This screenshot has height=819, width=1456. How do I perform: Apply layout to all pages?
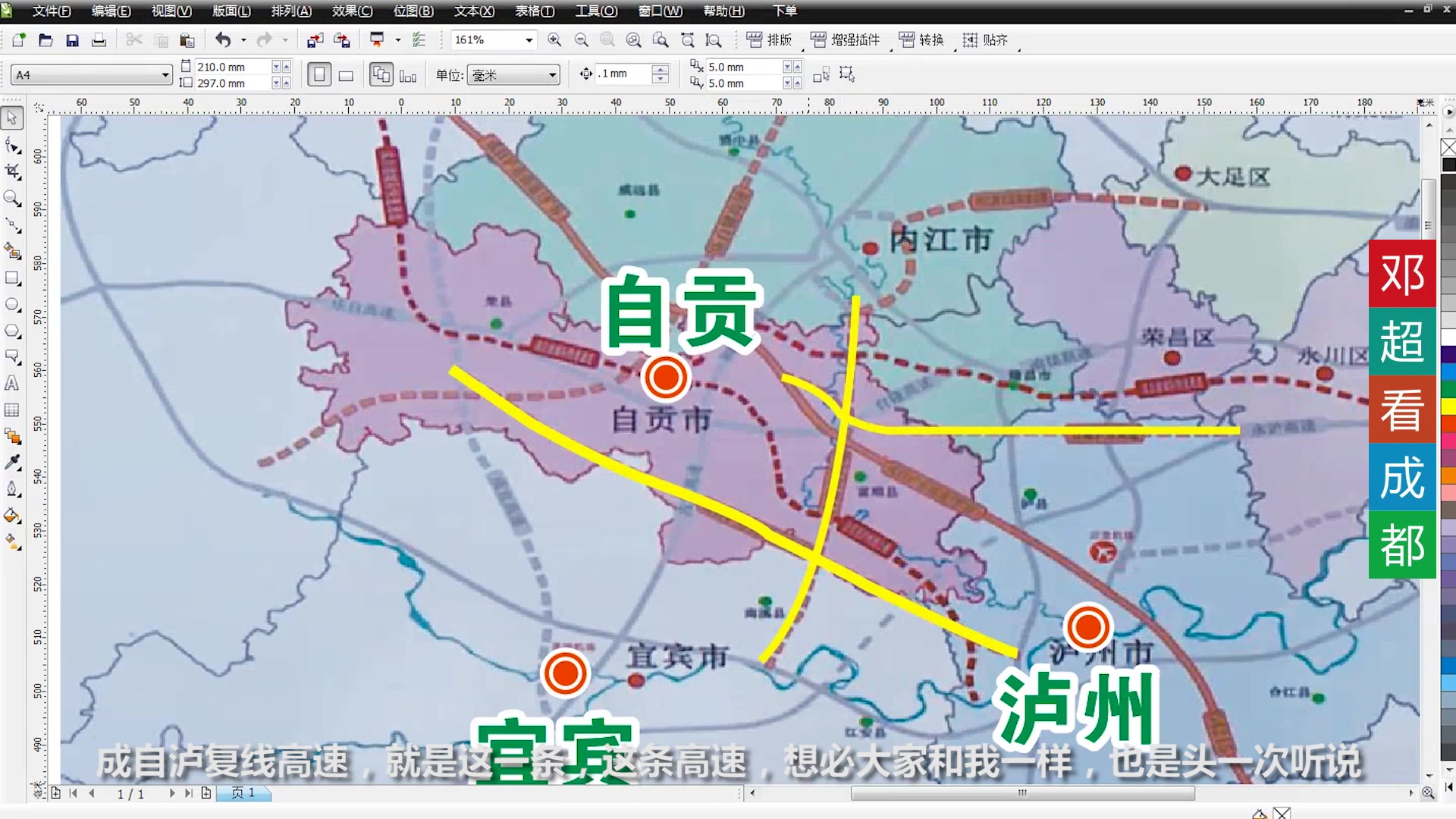pyautogui.click(x=381, y=74)
